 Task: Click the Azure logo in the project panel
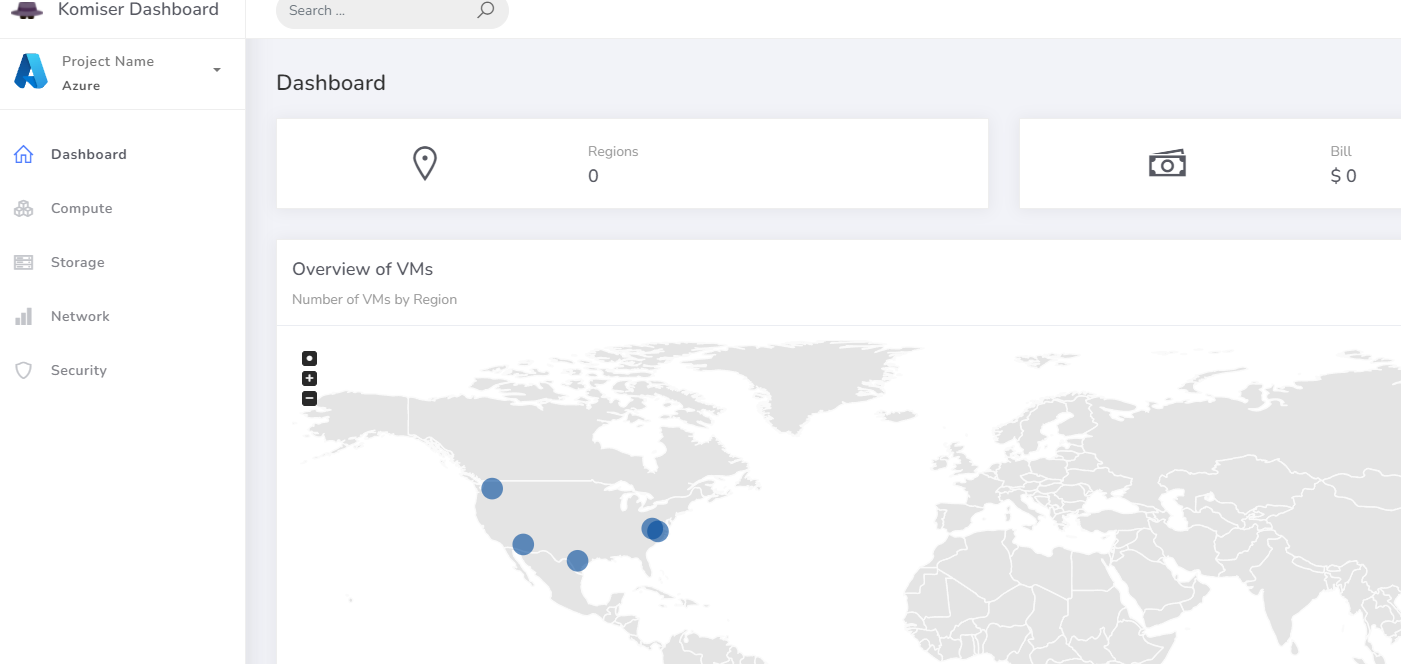click(x=29, y=72)
